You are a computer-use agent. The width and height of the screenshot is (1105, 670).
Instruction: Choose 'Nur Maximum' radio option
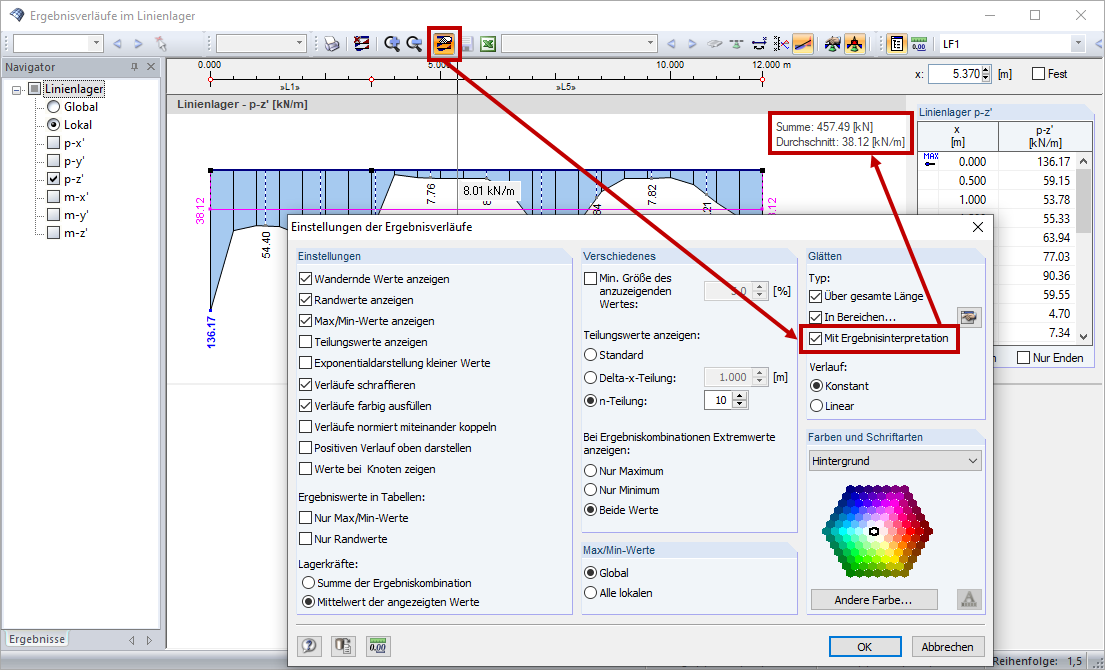591,471
